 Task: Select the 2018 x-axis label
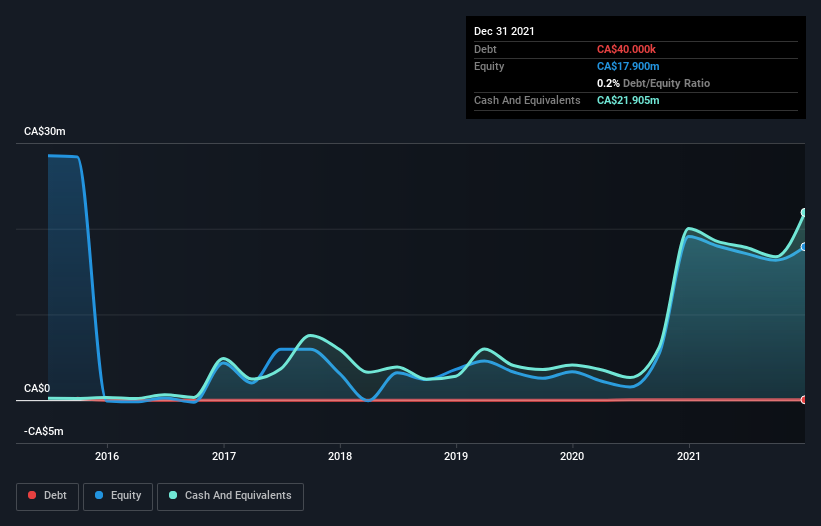click(340, 456)
